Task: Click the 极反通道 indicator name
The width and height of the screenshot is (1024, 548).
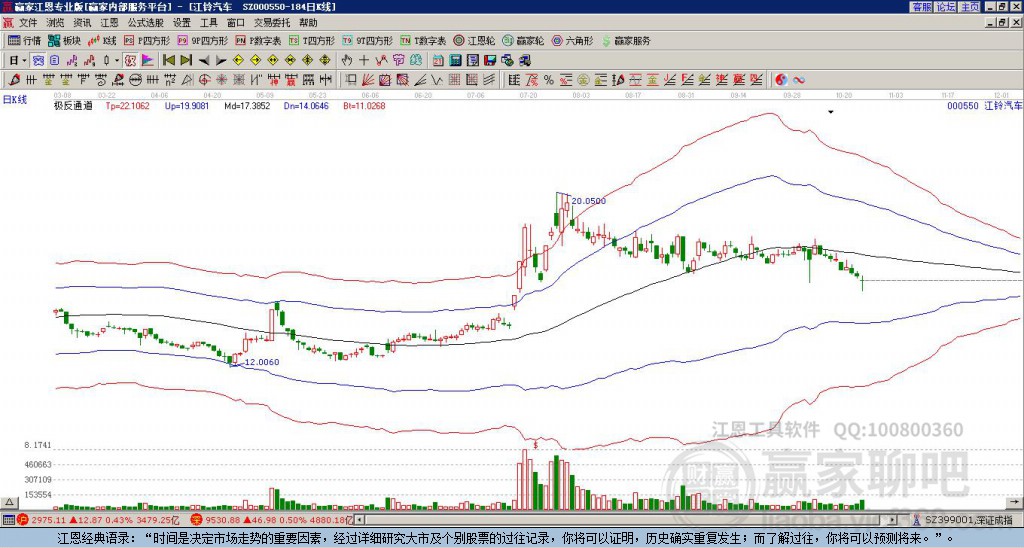Action: (x=73, y=105)
